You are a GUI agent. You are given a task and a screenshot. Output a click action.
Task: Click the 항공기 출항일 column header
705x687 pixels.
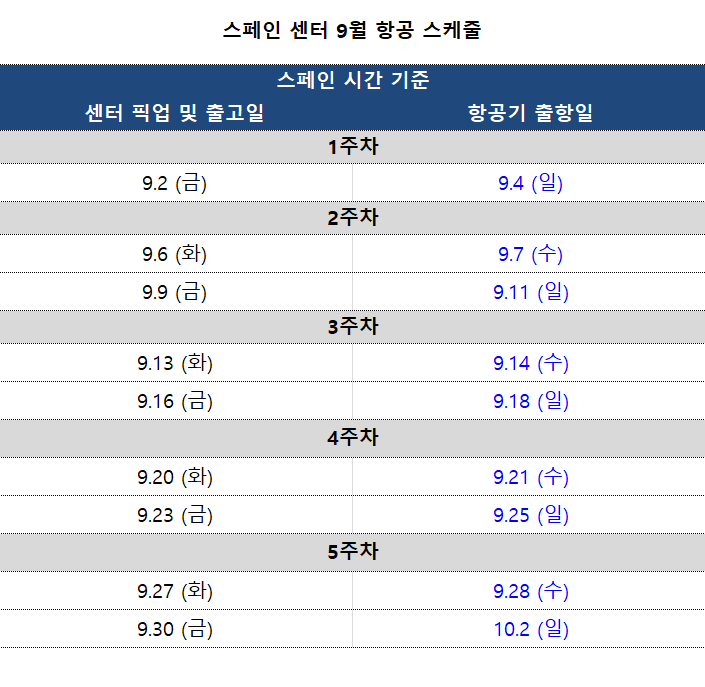[x=531, y=112]
